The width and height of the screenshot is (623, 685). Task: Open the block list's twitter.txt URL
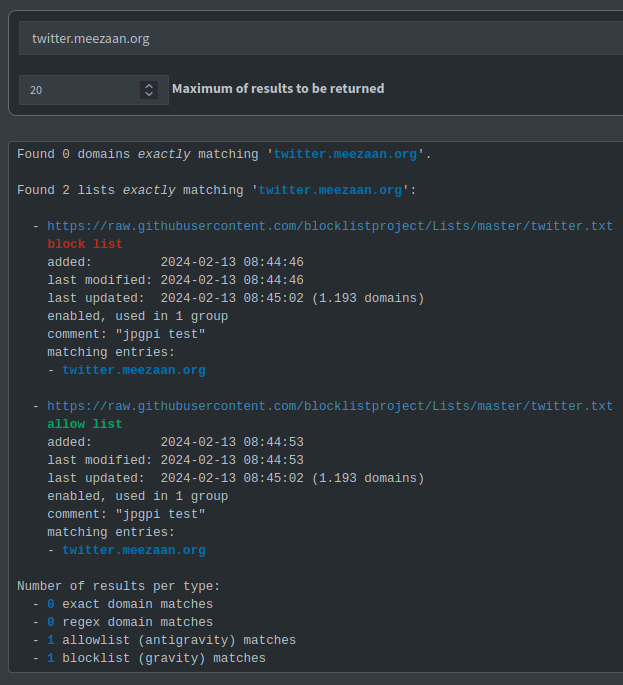[x=329, y=226]
